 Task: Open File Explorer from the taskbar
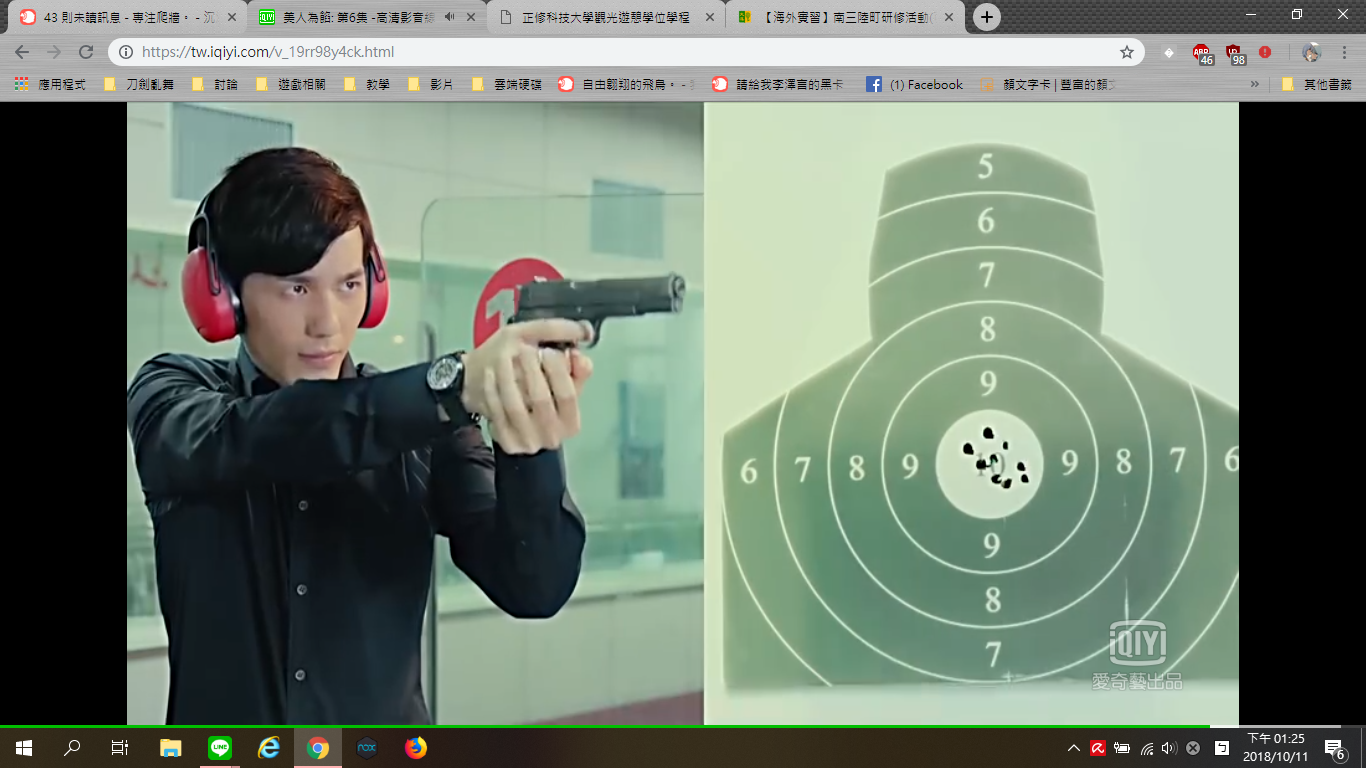coord(171,748)
